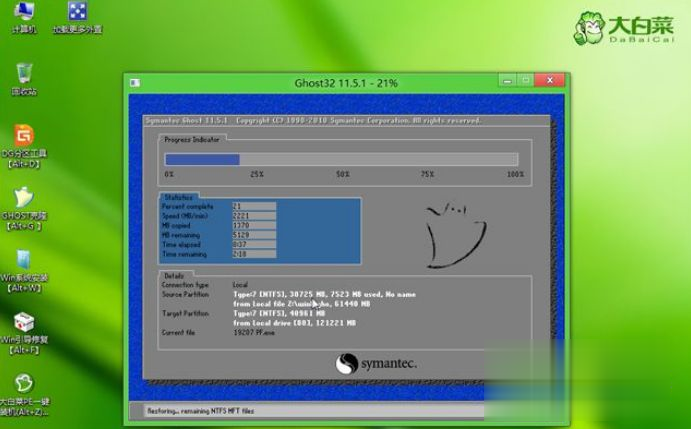Click the Percent complete label
This screenshot has width=691, height=429.
click(187, 206)
